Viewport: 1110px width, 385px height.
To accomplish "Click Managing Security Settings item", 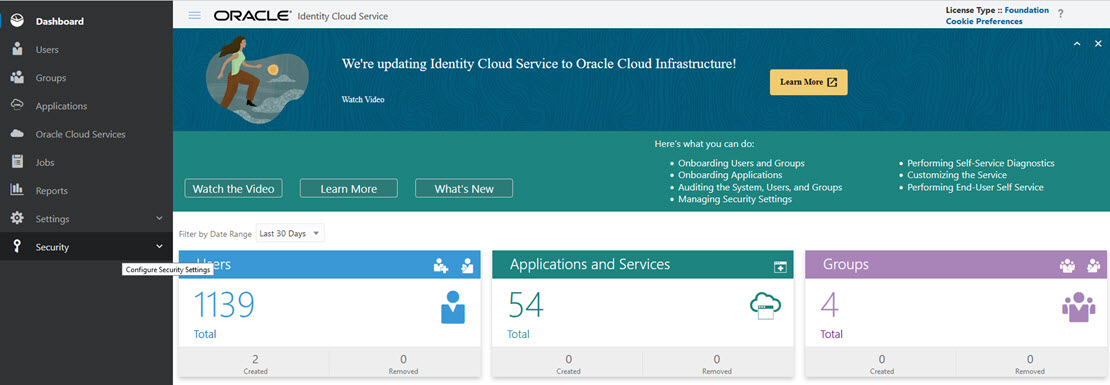I will coord(735,200).
